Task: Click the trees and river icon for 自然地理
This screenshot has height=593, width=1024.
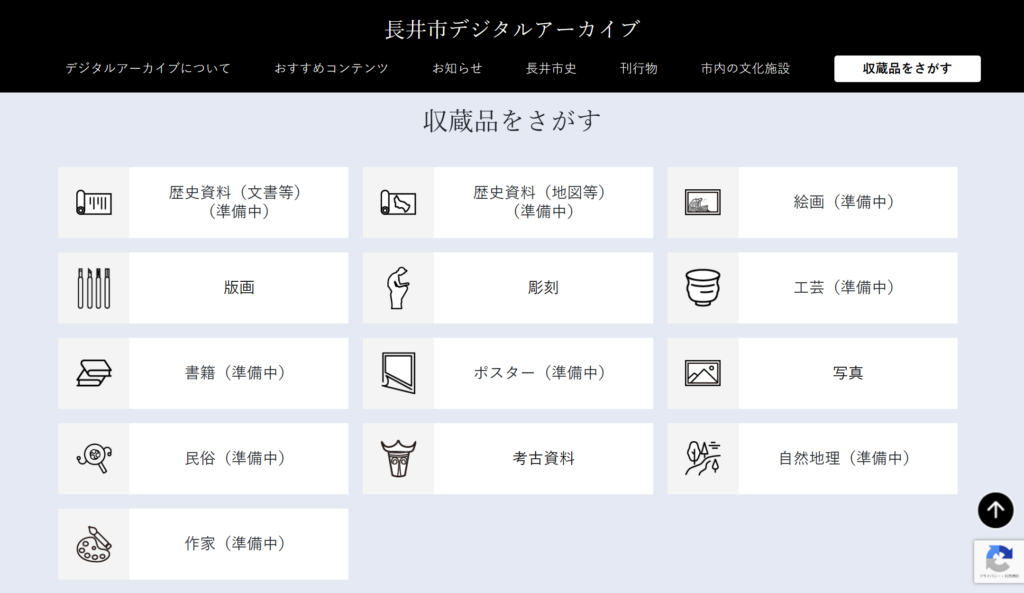Action: [x=703, y=459]
